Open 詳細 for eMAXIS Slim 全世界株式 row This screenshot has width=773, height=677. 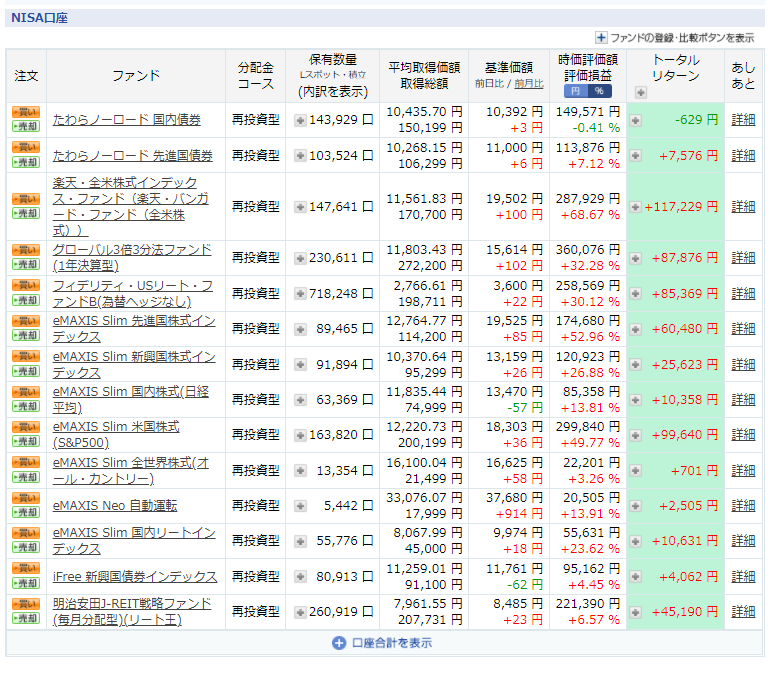point(743,470)
